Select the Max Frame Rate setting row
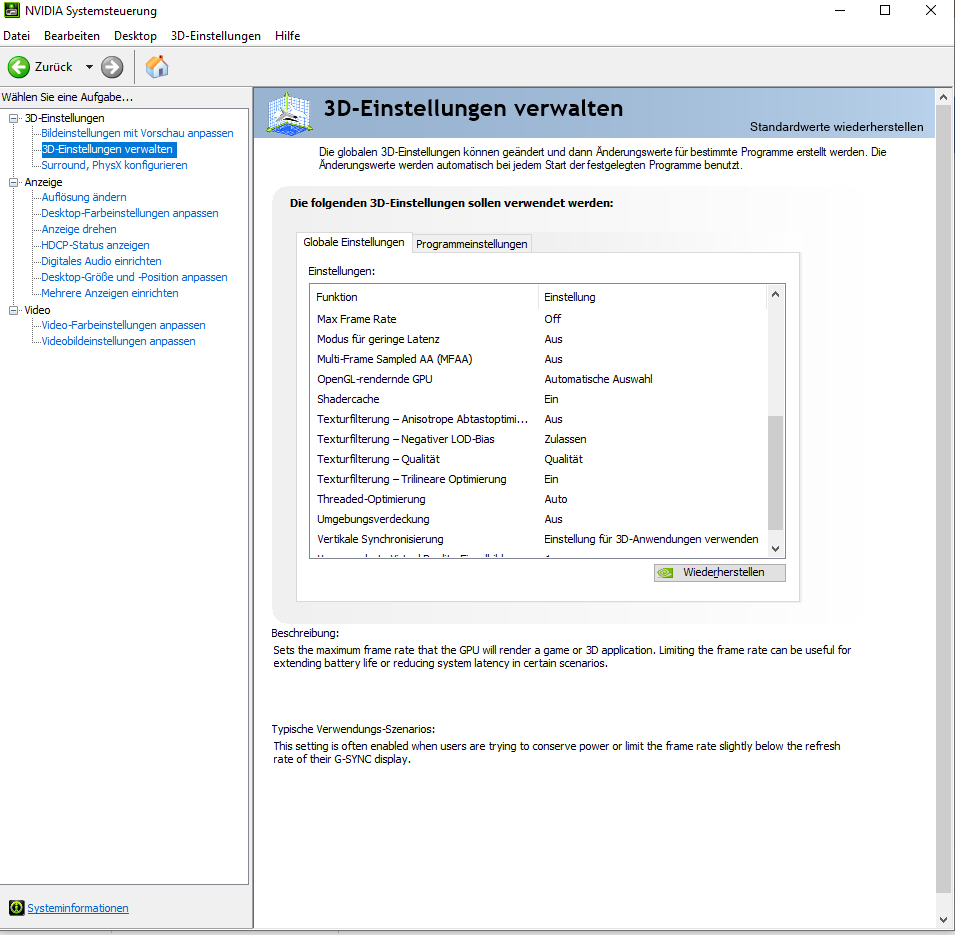This screenshot has height=935, width=955. pyautogui.click(x=538, y=319)
